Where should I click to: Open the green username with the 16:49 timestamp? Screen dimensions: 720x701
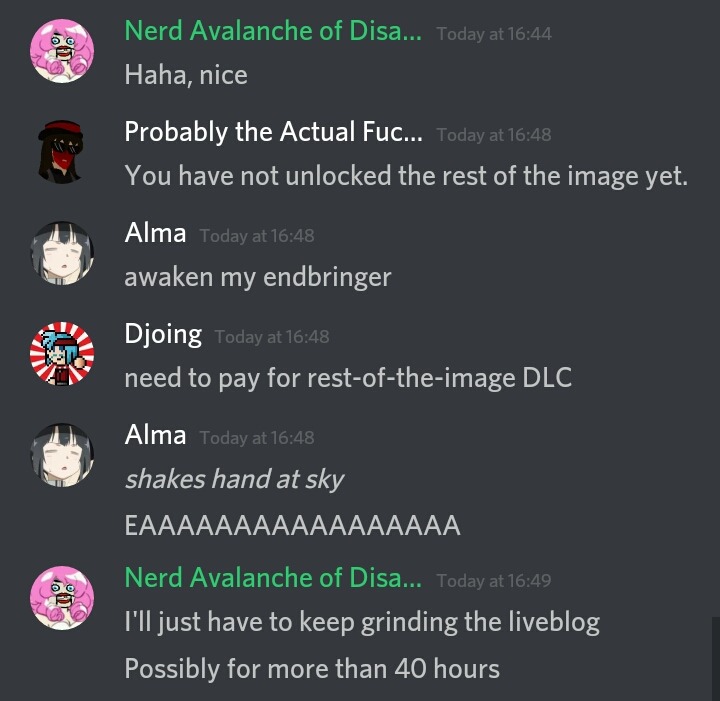click(x=273, y=578)
